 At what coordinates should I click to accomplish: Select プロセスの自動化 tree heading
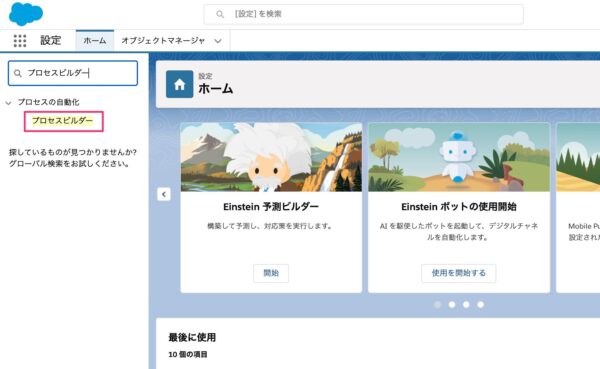(x=49, y=102)
